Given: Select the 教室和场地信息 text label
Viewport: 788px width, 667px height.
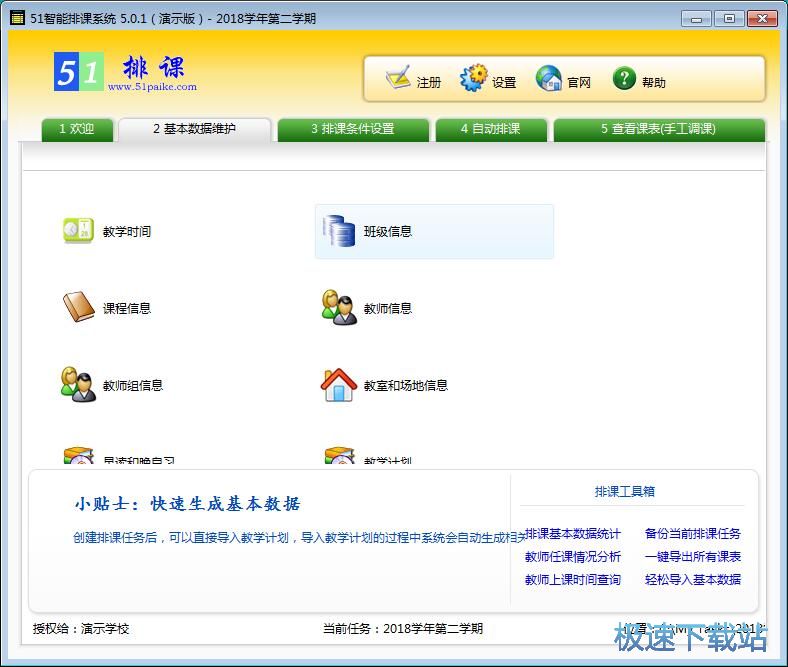Looking at the screenshot, I should point(406,386).
